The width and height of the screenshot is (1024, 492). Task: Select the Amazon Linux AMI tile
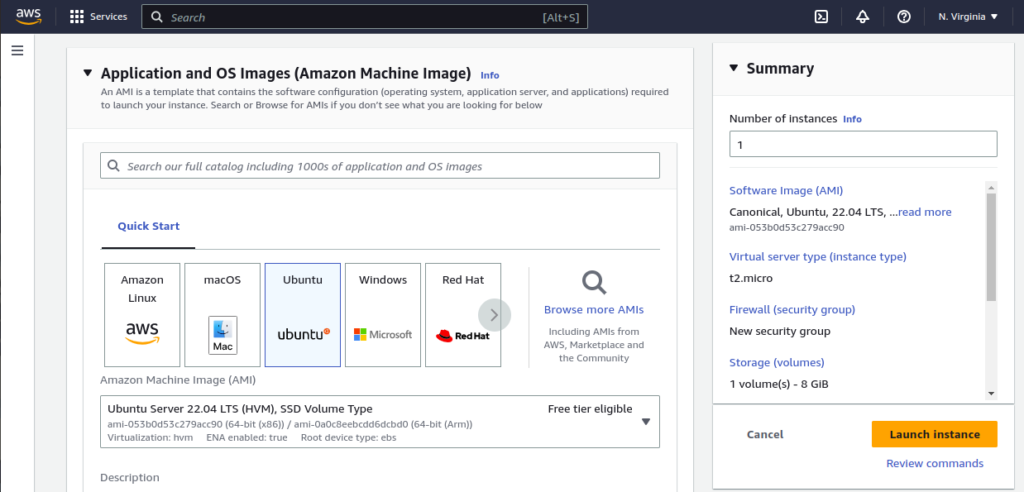click(x=142, y=314)
